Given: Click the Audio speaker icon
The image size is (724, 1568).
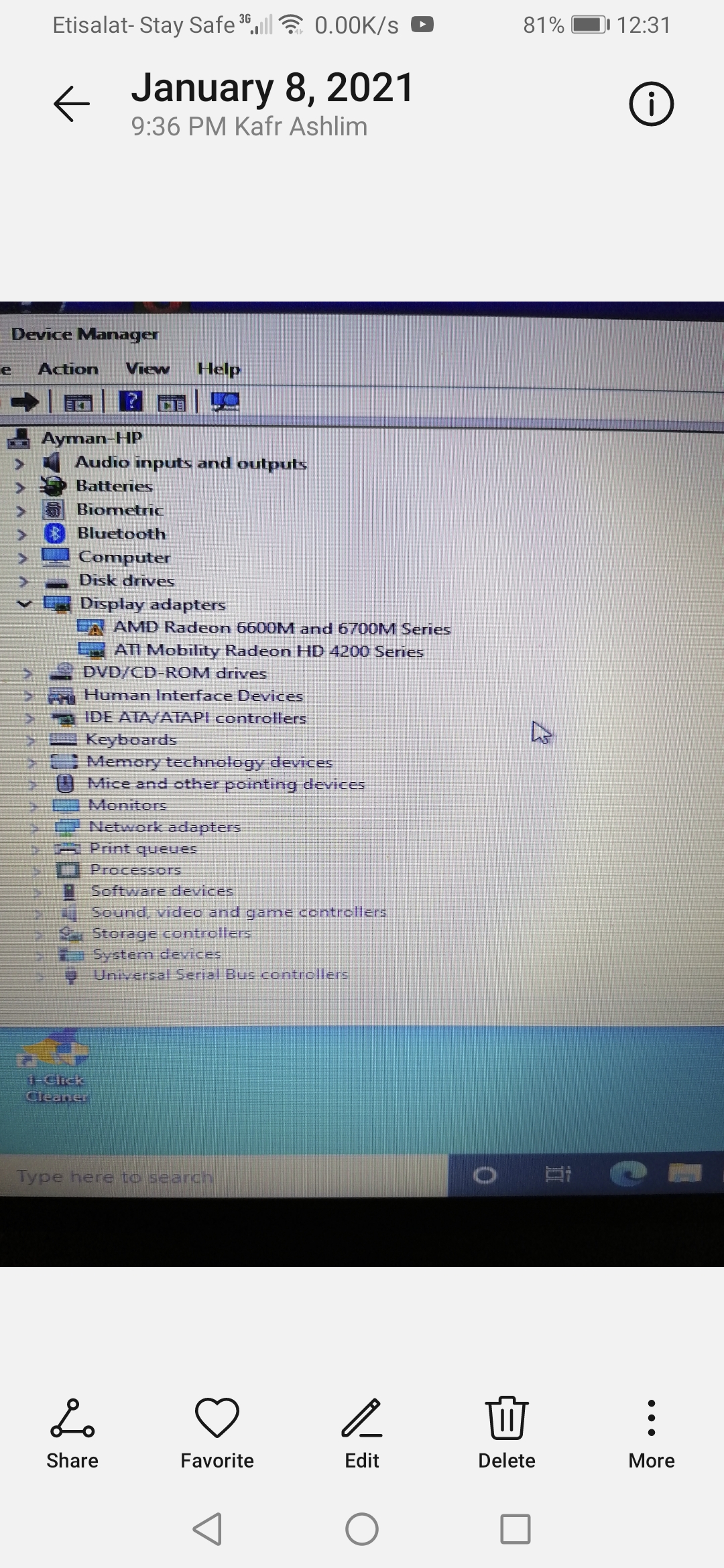Looking at the screenshot, I should pos(52,462).
